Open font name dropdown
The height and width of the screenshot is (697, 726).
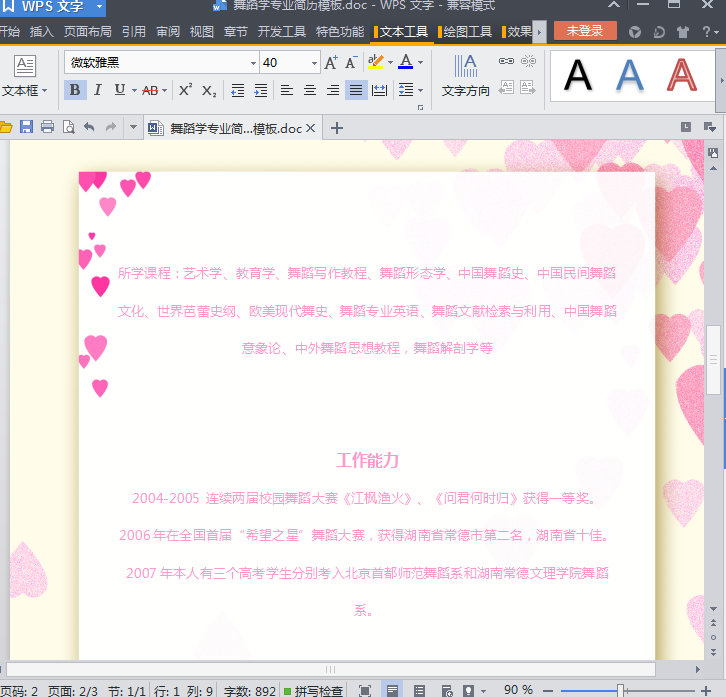coord(253,63)
